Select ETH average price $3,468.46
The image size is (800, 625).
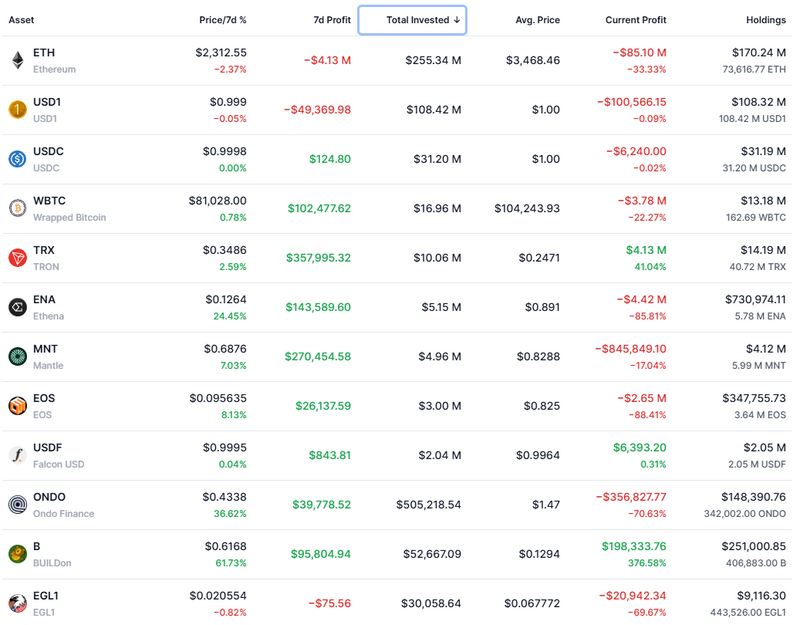(533, 60)
